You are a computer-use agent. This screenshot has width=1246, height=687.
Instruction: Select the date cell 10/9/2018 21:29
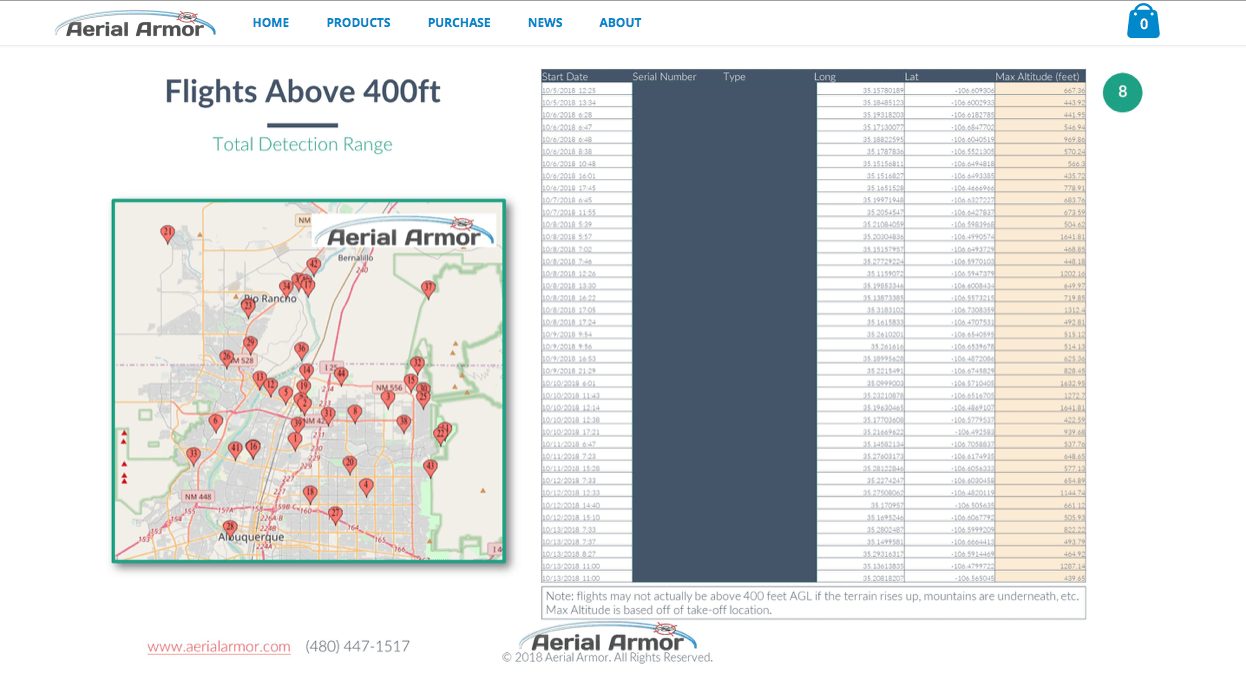point(586,371)
